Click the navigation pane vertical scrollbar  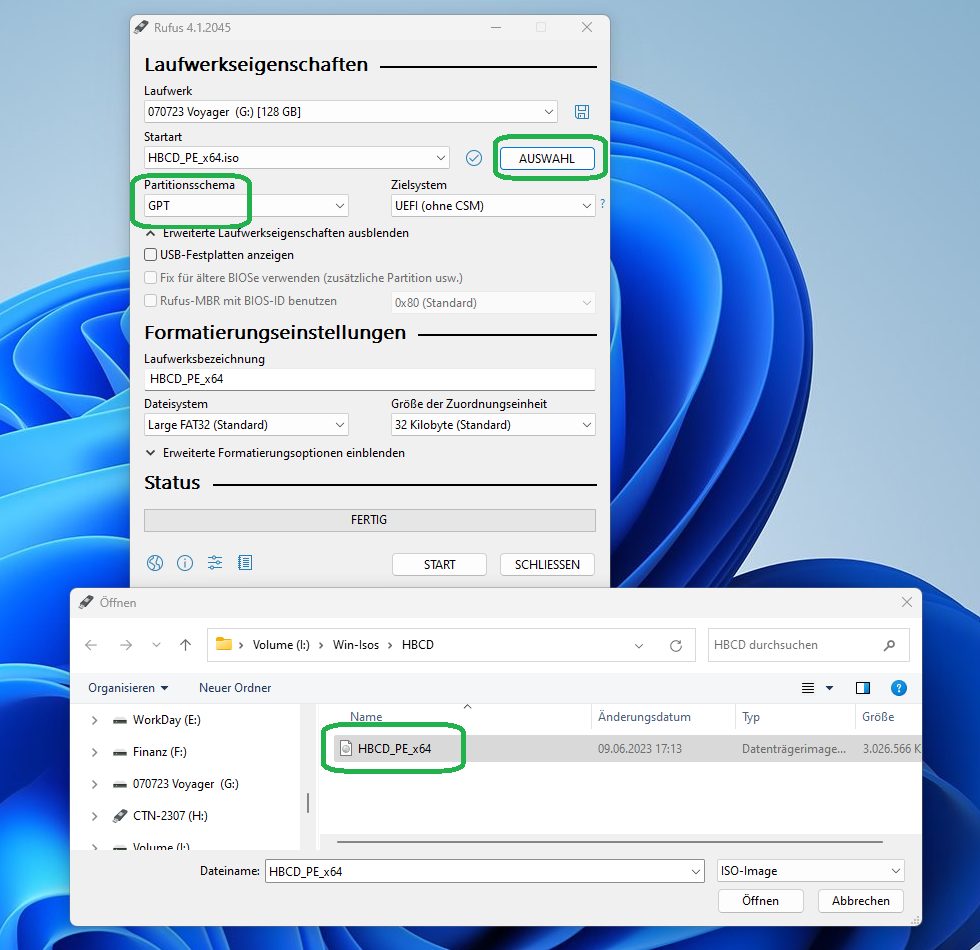pos(308,802)
